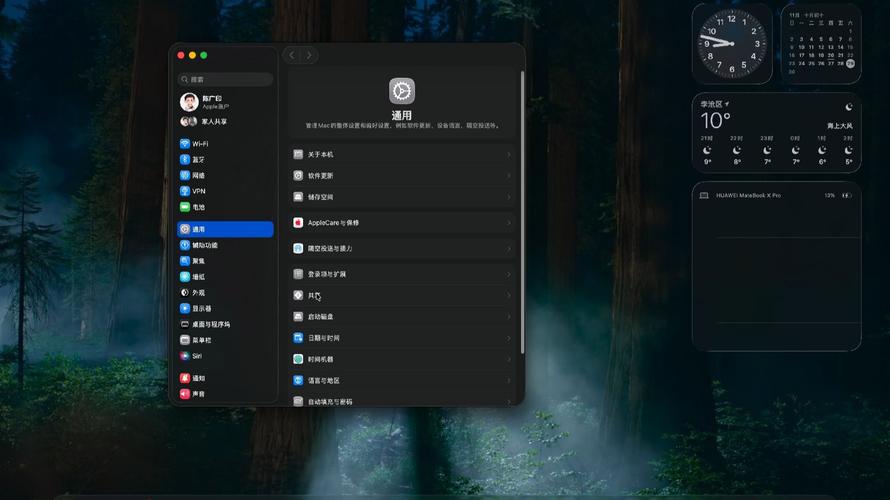Image resolution: width=890 pixels, height=500 pixels.
Task: Select Displays (显示器) in the sidebar
Action: tap(225, 309)
